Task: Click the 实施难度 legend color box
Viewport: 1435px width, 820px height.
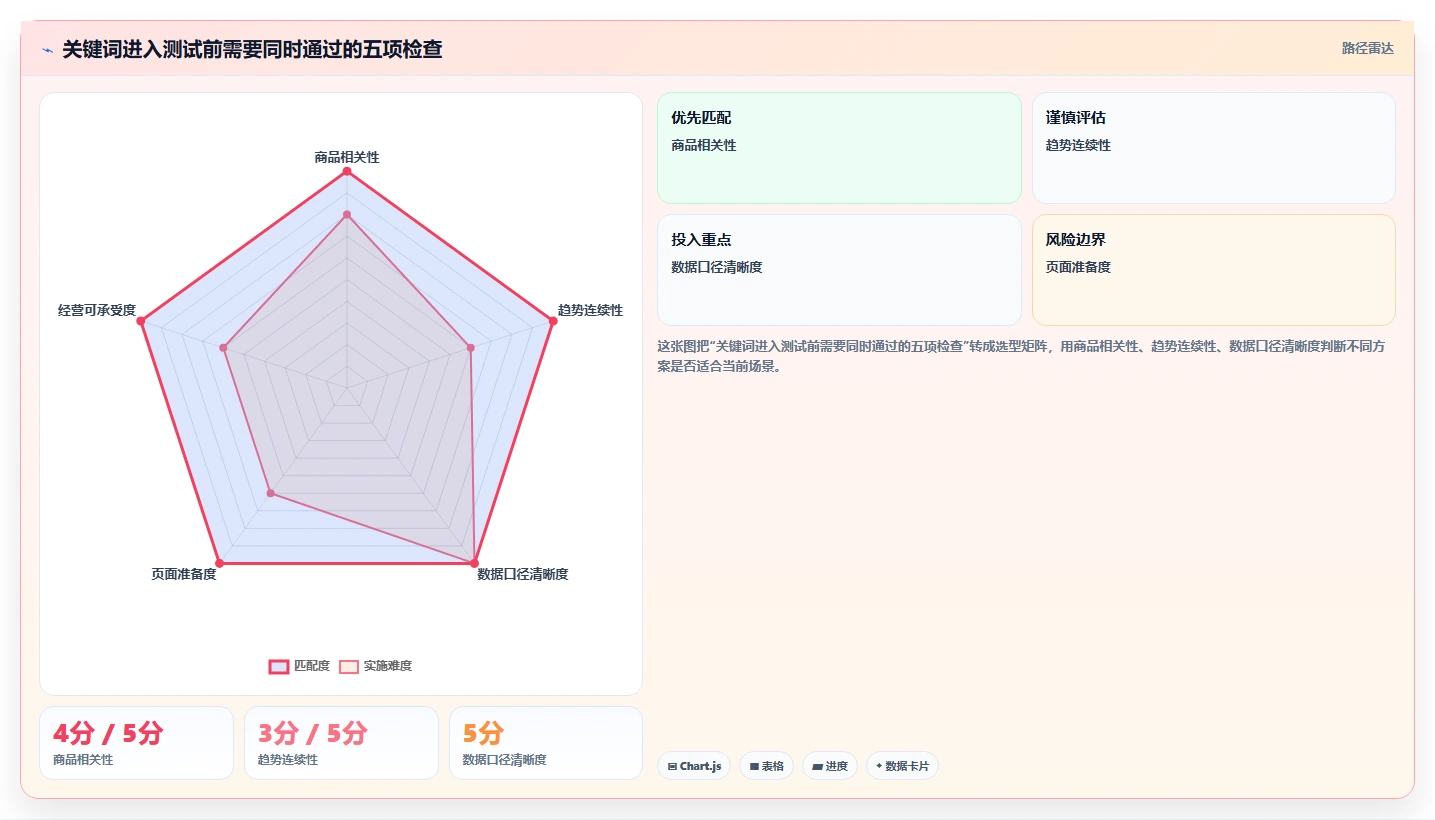Action: [349, 667]
